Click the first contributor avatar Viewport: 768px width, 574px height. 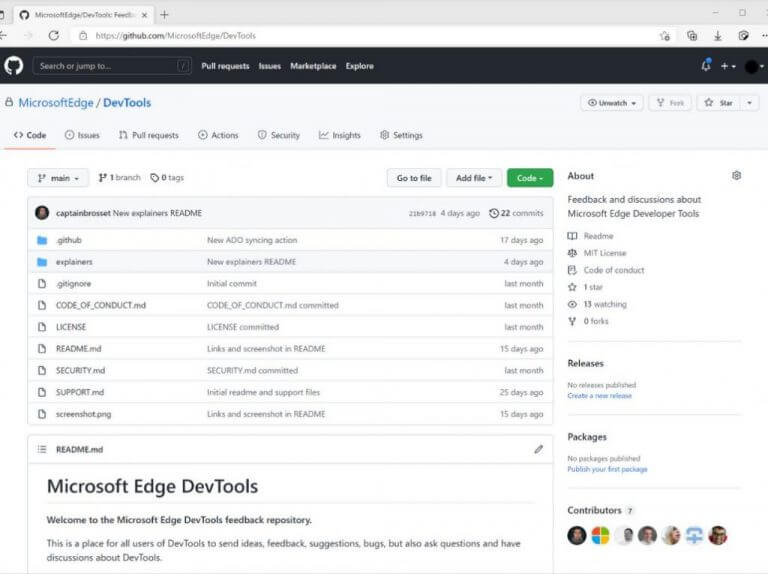click(576, 535)
